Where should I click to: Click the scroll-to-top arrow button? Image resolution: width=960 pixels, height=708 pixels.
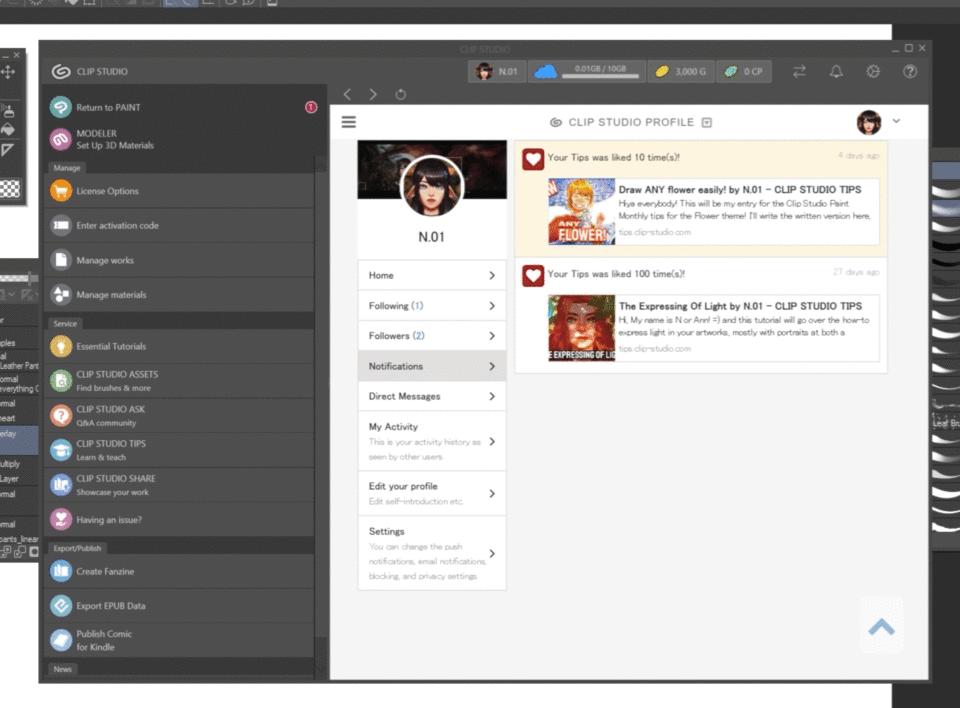(882, 627)
